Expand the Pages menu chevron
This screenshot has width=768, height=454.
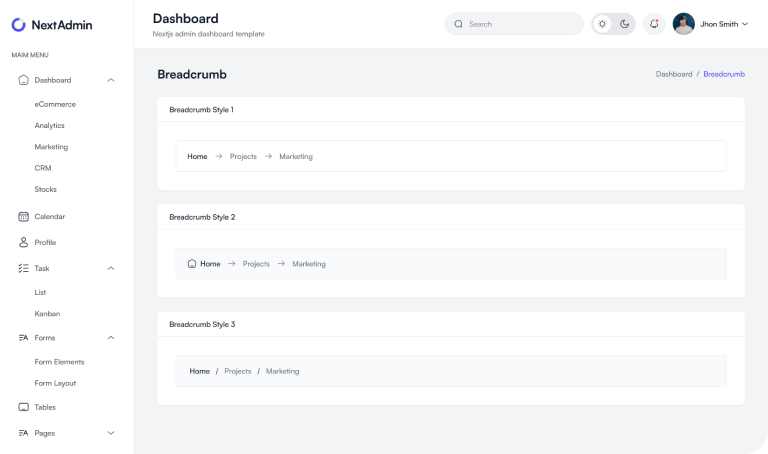click(111, 433)
